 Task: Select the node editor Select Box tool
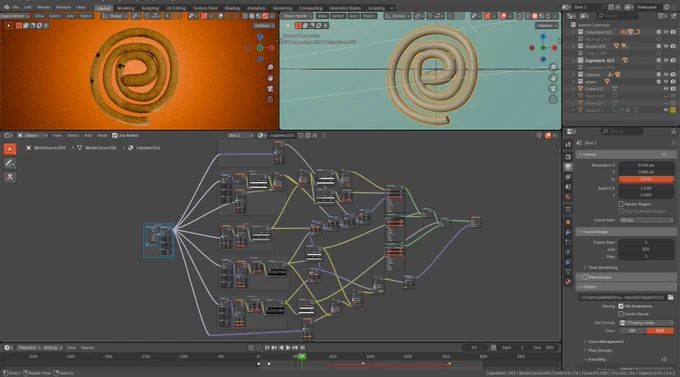10,149
